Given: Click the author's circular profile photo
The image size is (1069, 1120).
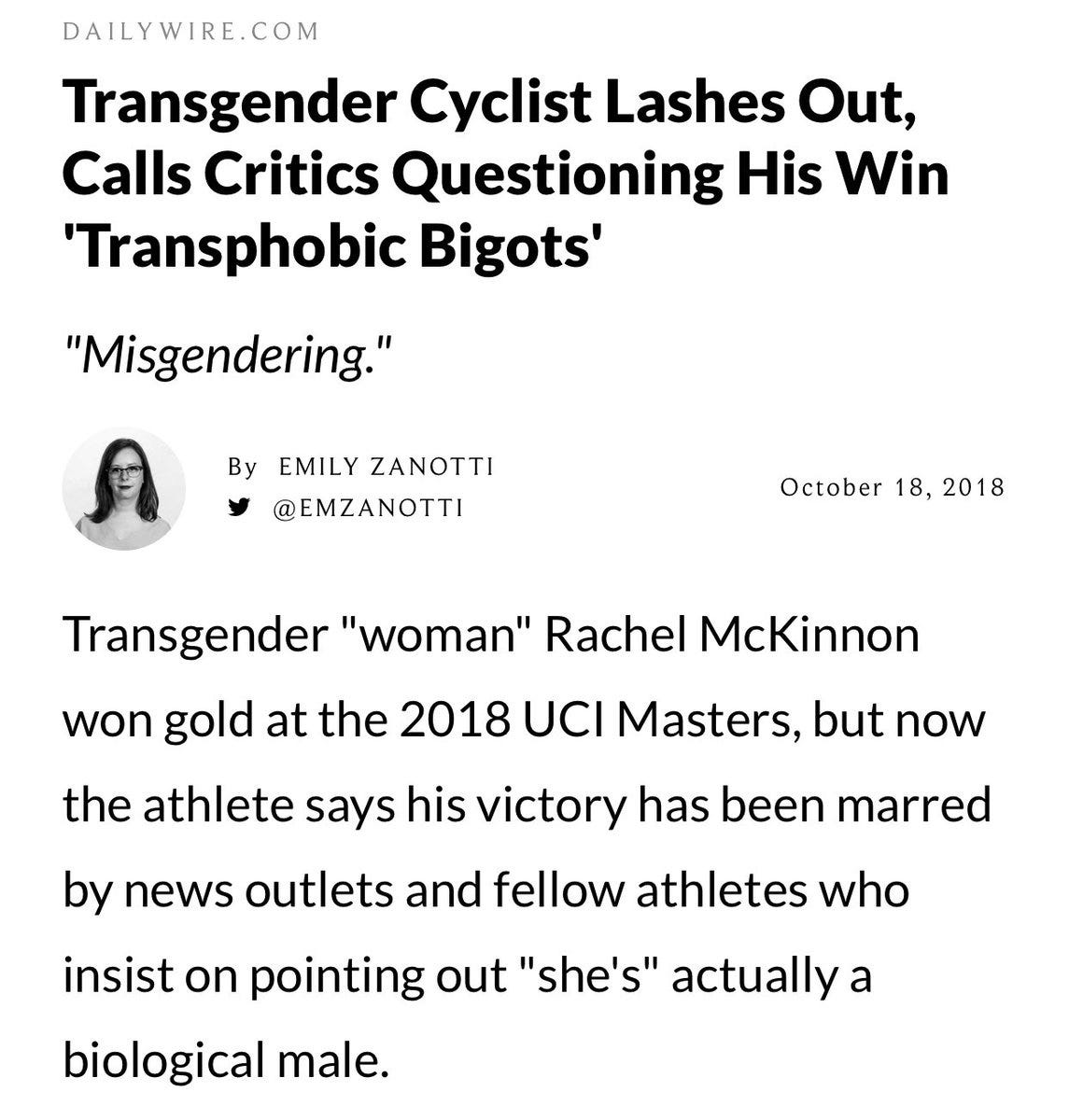Looking at the screenshot, I should click(x=124, y=488).
